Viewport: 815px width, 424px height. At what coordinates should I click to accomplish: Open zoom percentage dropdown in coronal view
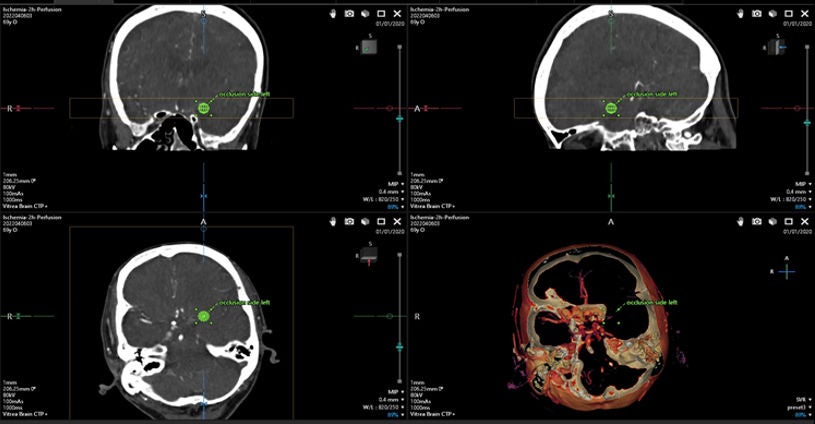tap(393, 207)
